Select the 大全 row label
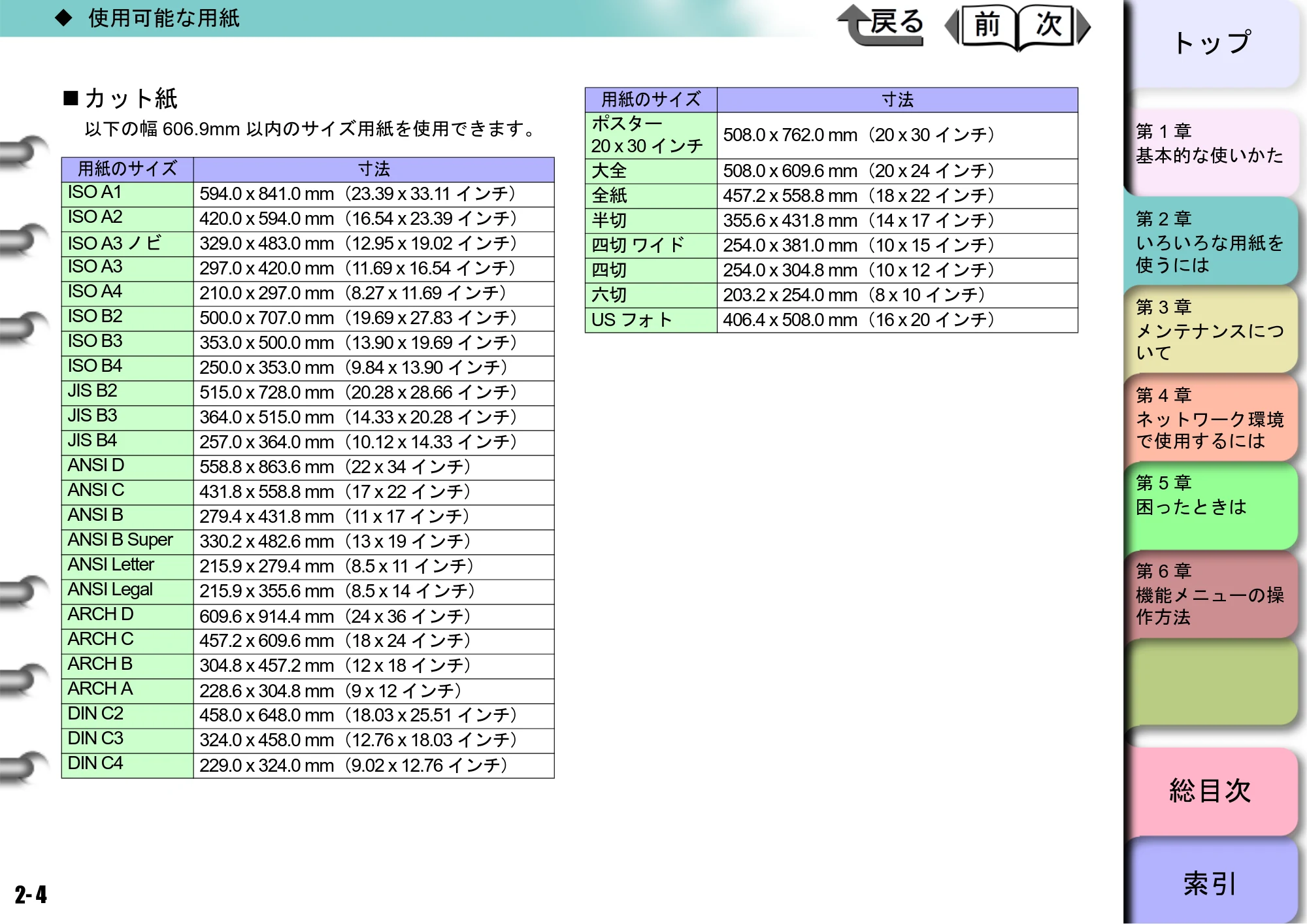This screenshot has height=924, width=1307. (x=651, y=171)
